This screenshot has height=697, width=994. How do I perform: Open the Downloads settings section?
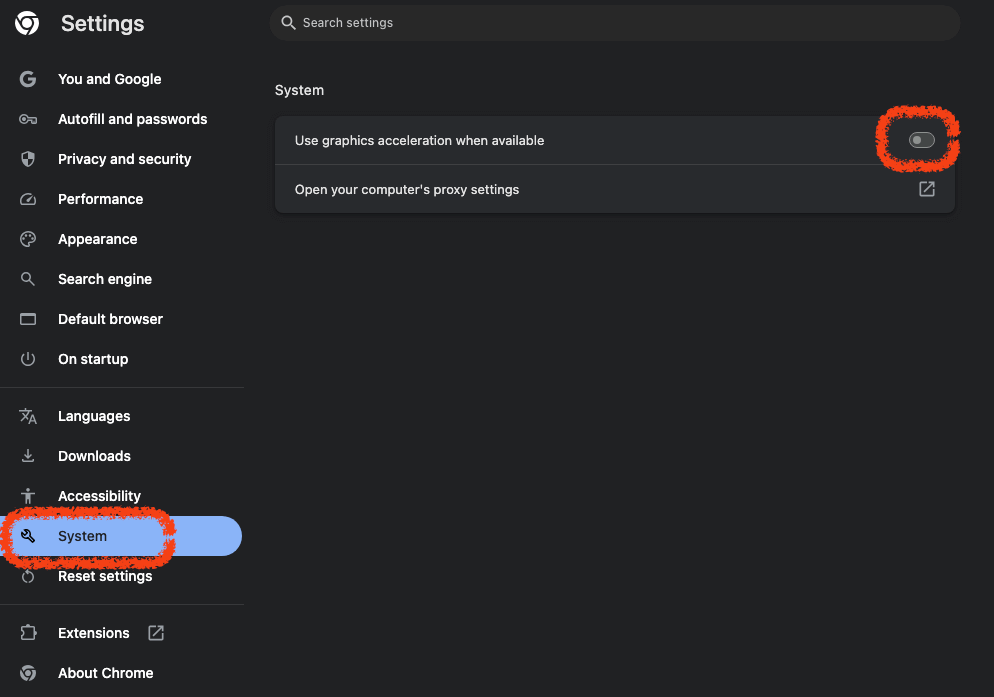coord(94,456)
